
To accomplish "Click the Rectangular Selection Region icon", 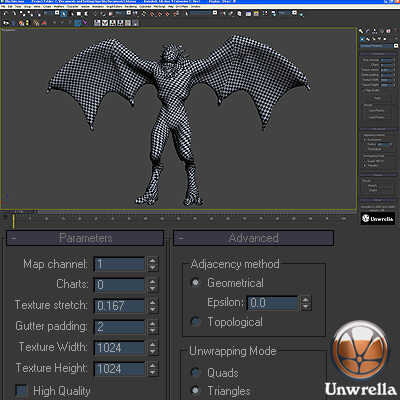I will click(x=79, y=14).
